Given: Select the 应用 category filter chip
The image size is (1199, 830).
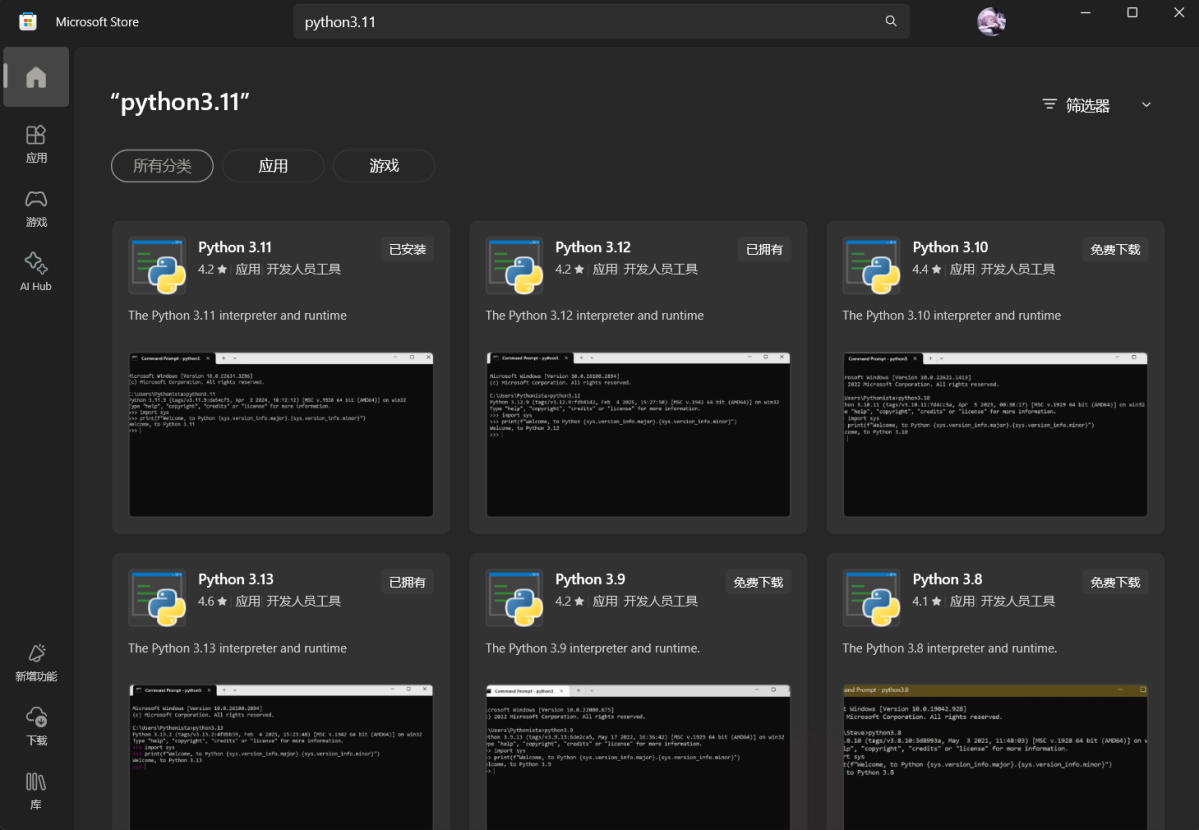Looking at the screenshot, I should (x=273, y=166).
